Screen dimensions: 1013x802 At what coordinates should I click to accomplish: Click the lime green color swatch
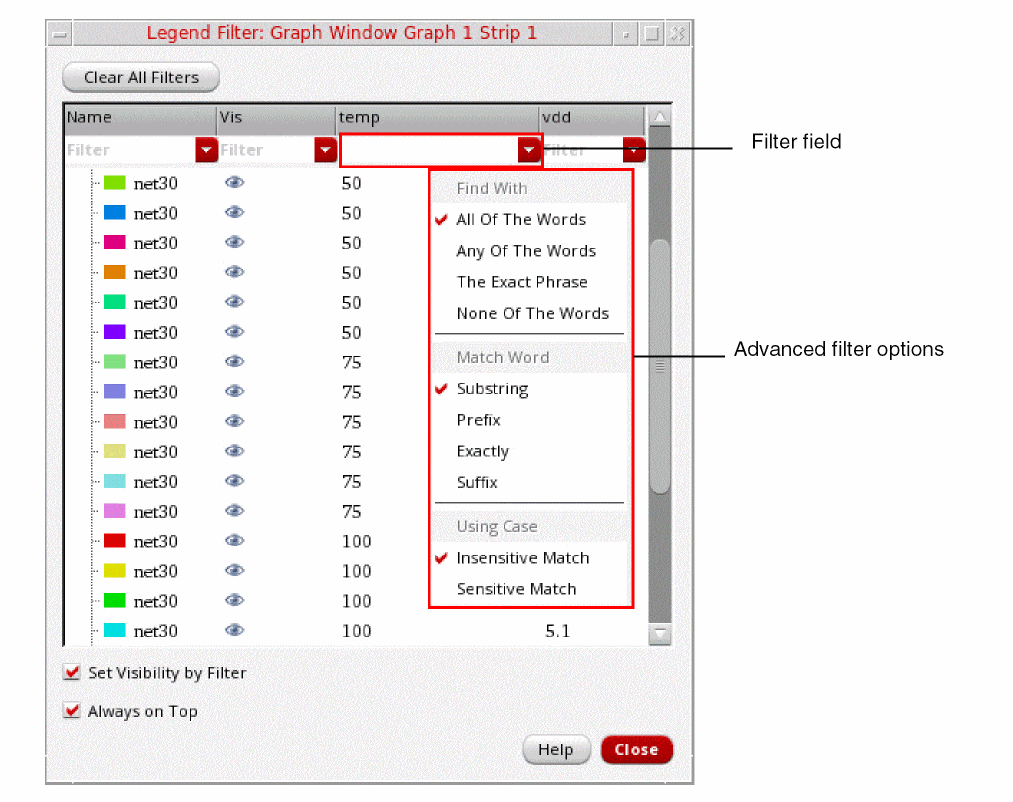(114, 183)
